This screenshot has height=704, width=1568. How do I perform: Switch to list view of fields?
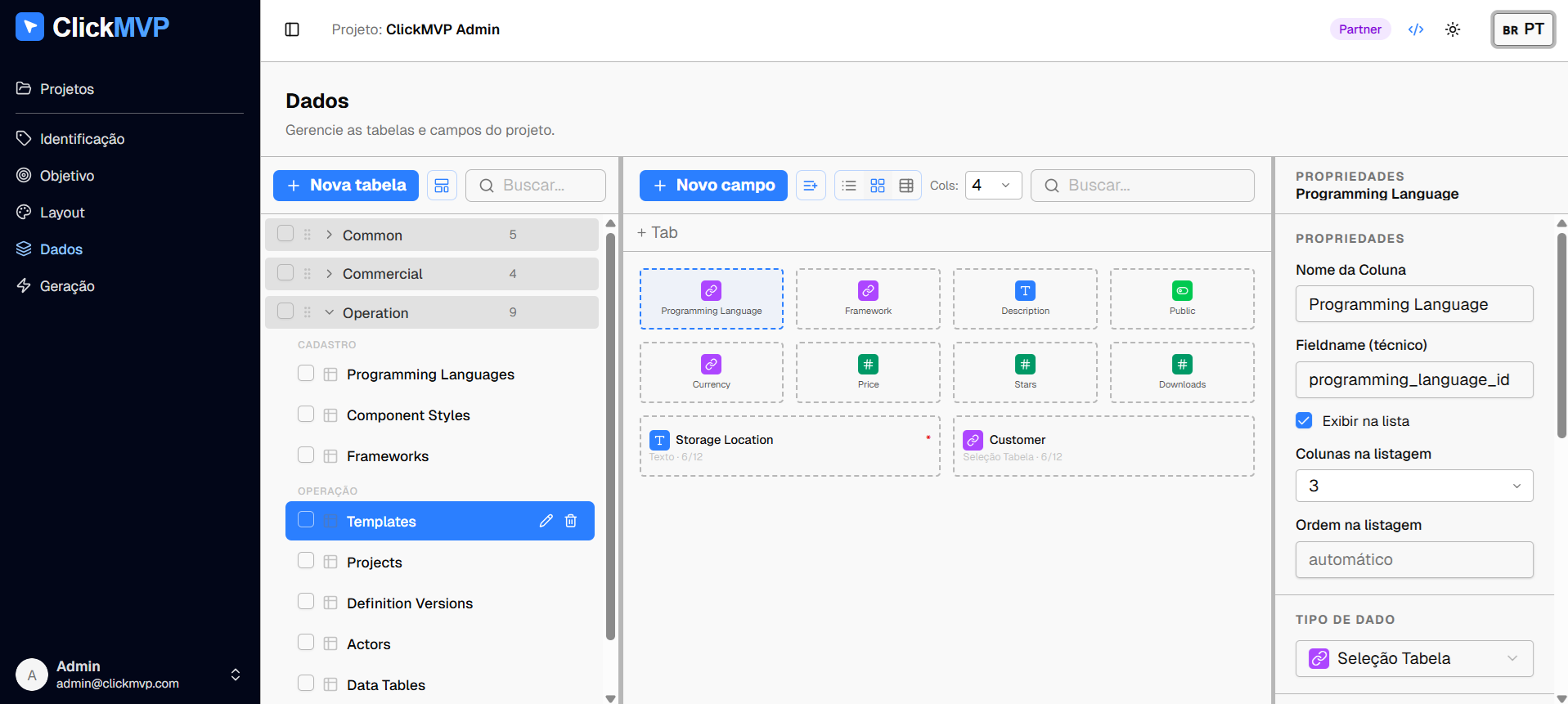850,186
